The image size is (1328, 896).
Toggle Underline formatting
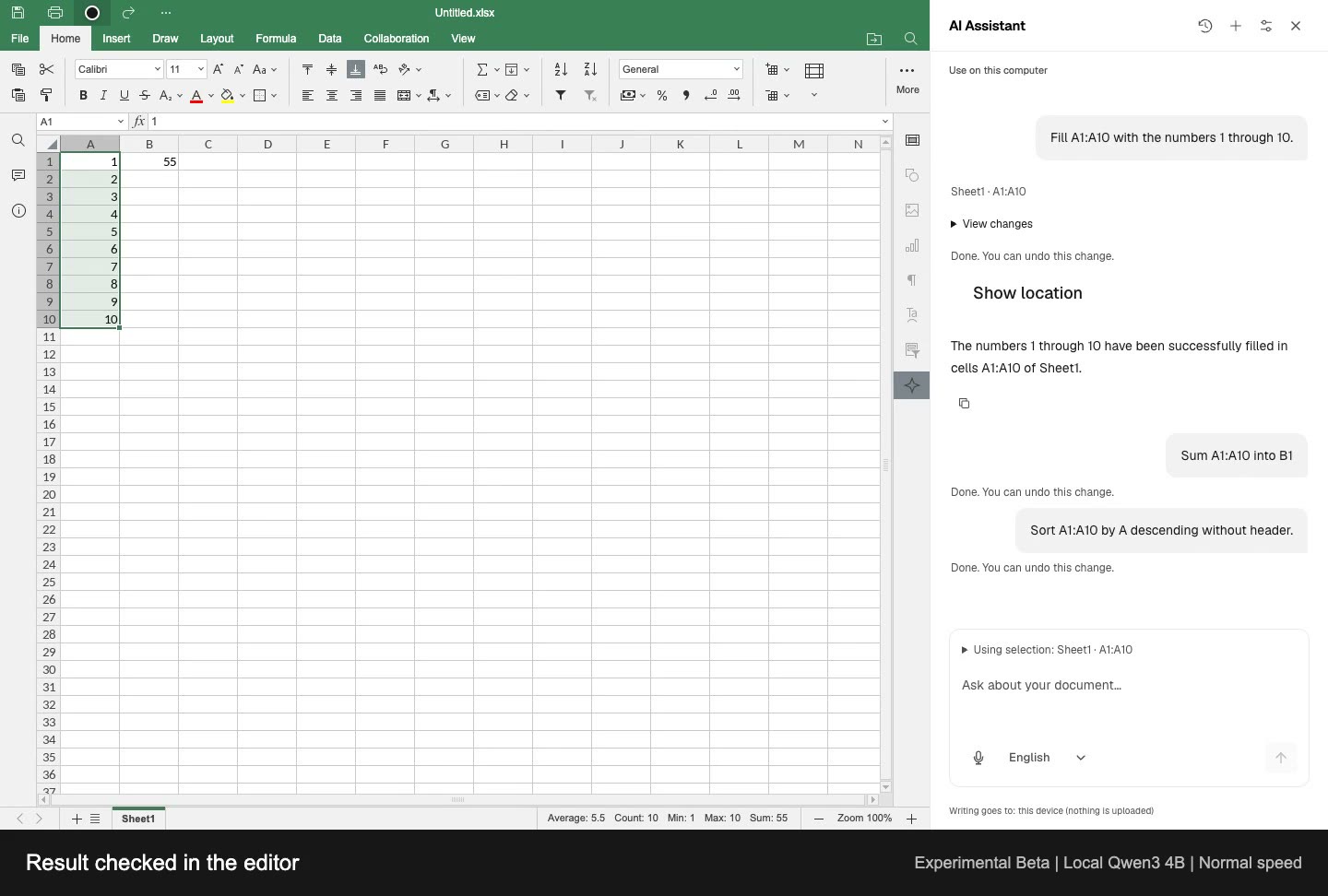click(125, 95)
